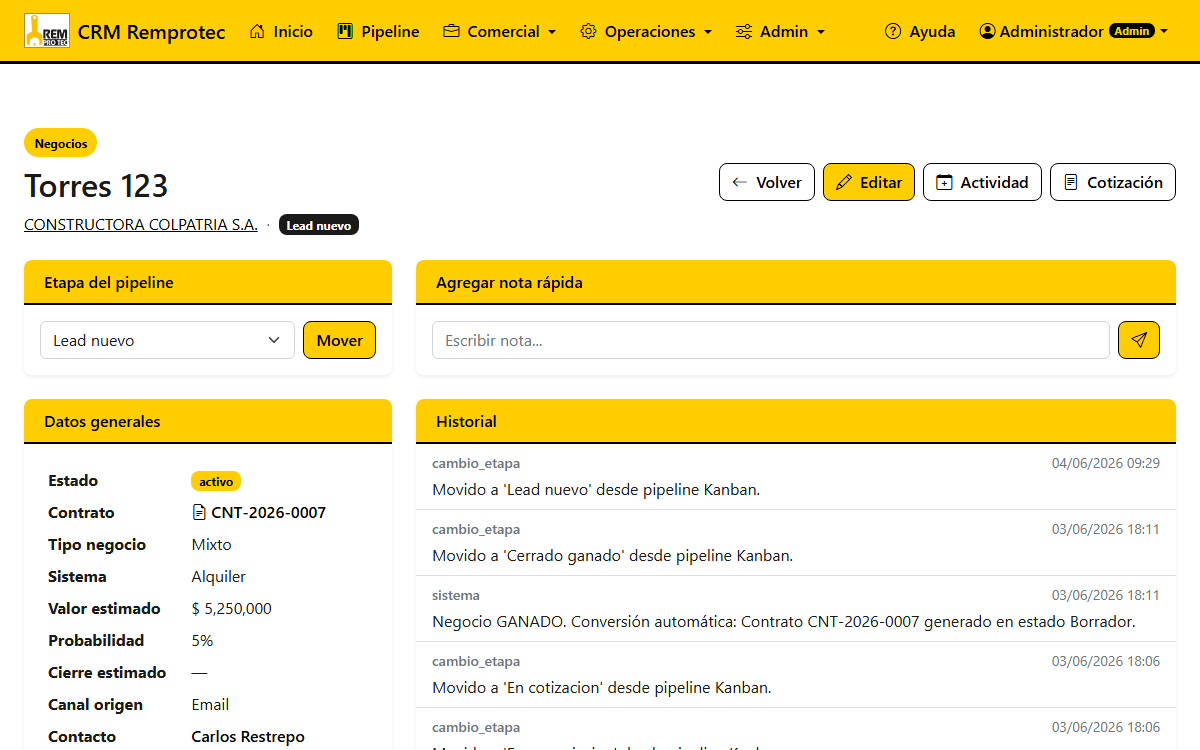Image resolution: width=1200 pixels, height=750 pixels.
Task: Click the Etapa del pipeline header
Action: 208,282
